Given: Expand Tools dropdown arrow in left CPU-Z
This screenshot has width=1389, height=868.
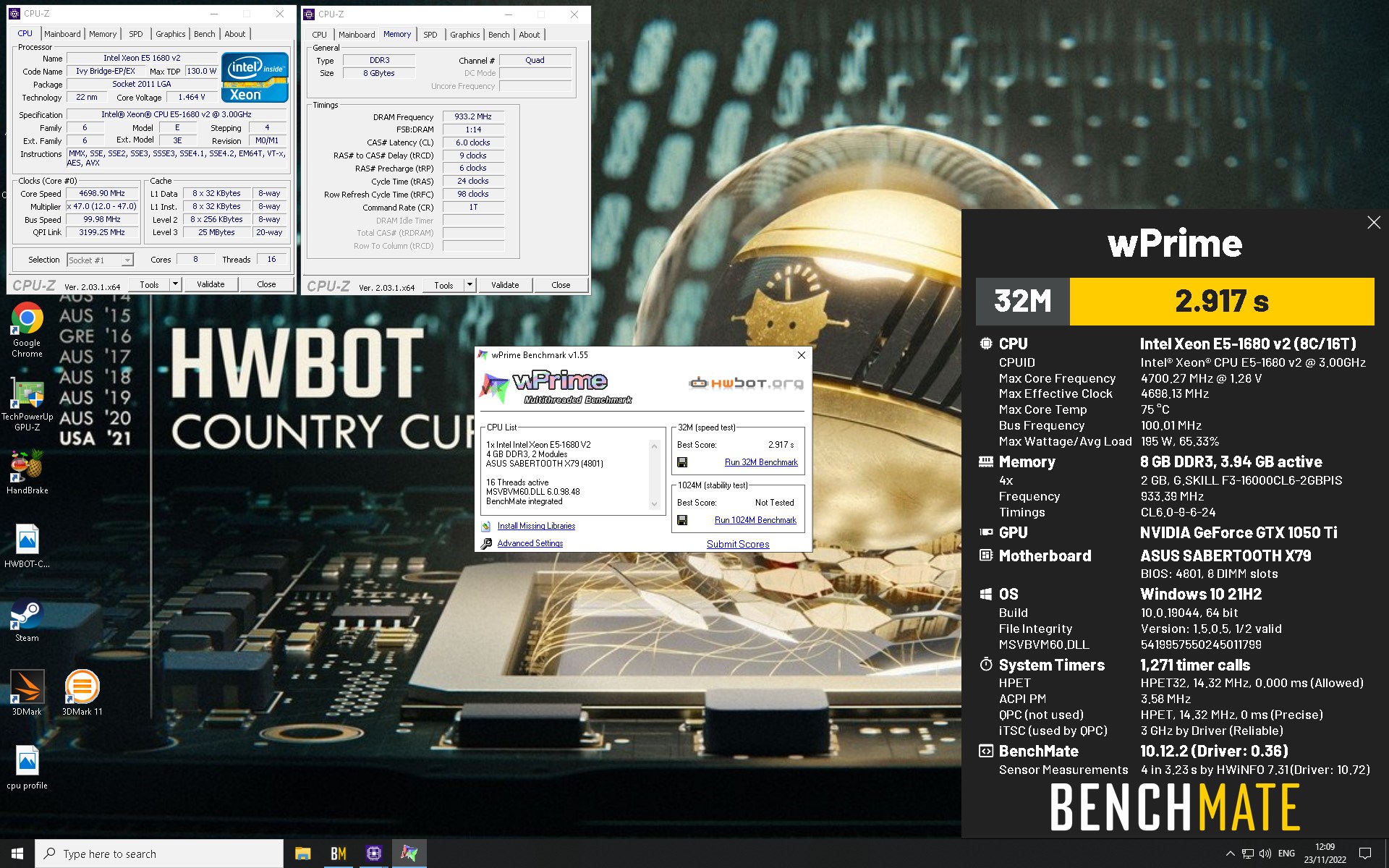Looking at the screenshot, I should [x=174, y=284].
